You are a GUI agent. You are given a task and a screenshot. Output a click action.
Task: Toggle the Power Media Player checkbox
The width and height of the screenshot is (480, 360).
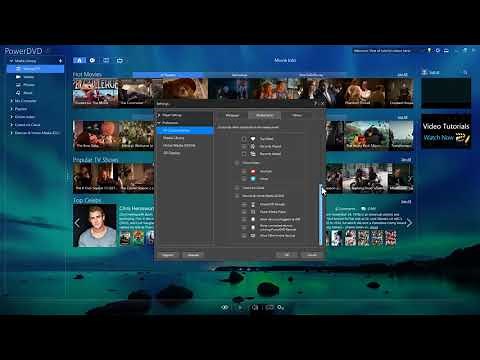coord(244,212)
